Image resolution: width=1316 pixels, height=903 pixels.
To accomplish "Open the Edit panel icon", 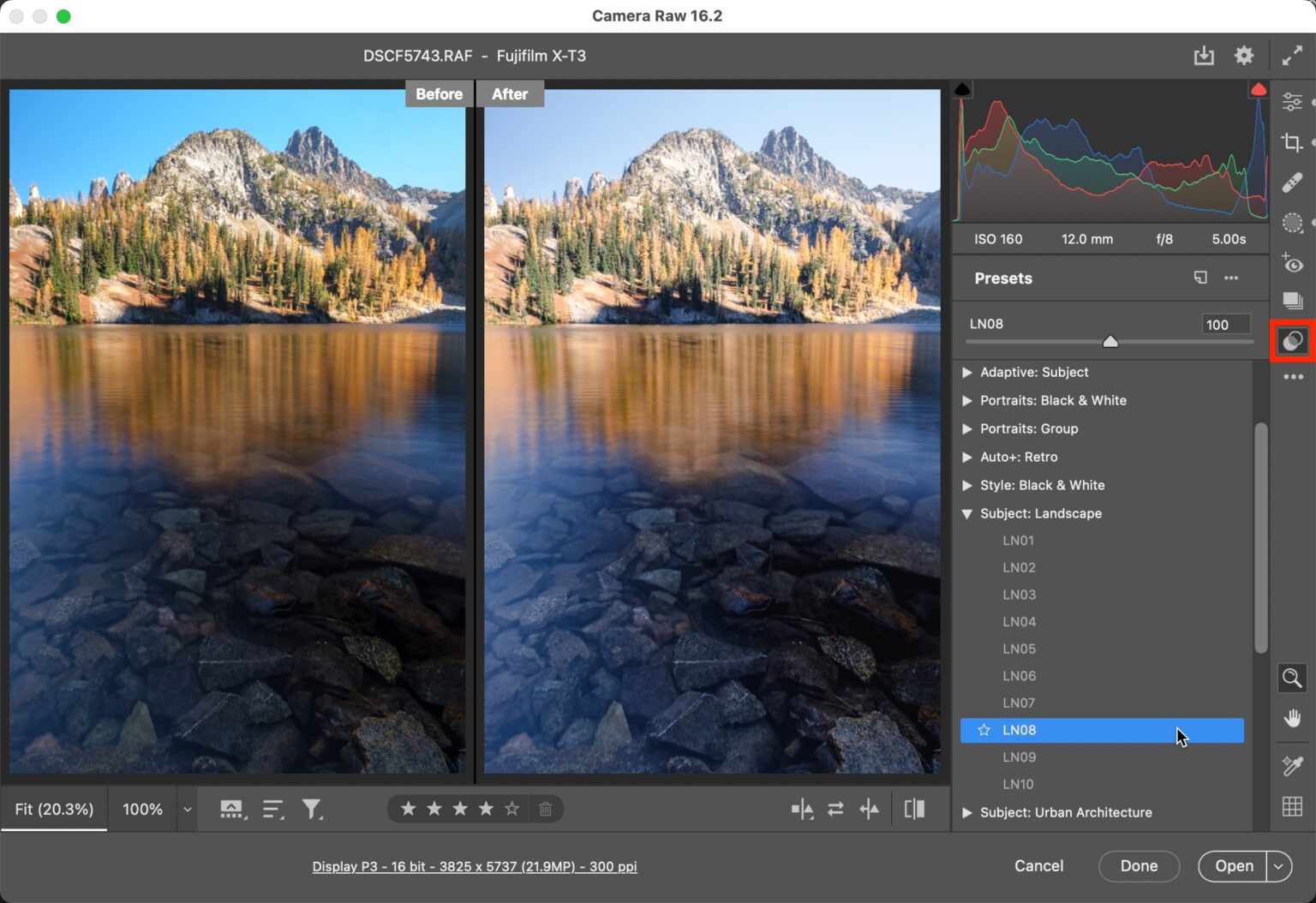I will click(x=1293, y=101).
